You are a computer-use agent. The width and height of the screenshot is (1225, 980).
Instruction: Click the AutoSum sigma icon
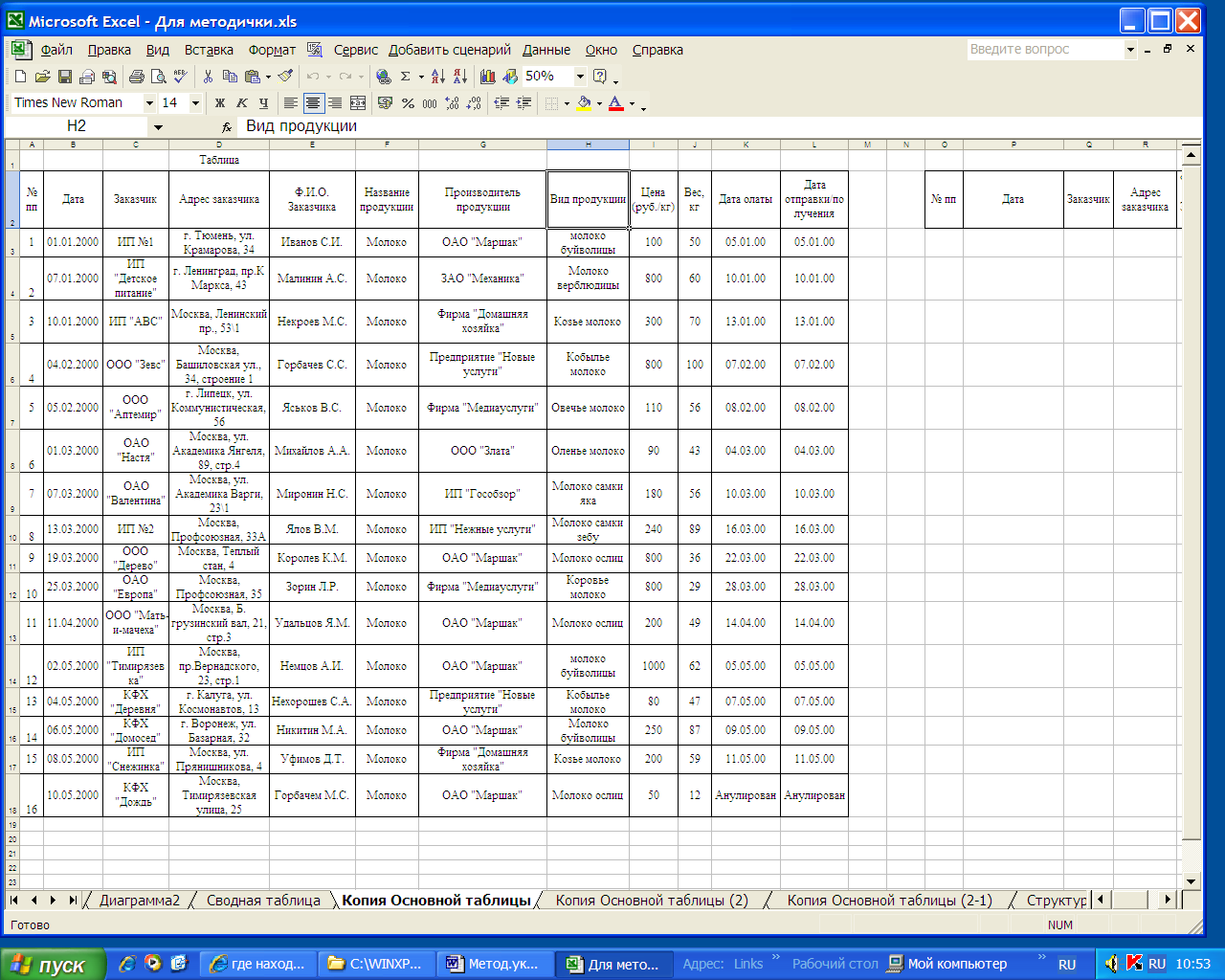pyautogui.click(x=406, y=77)
